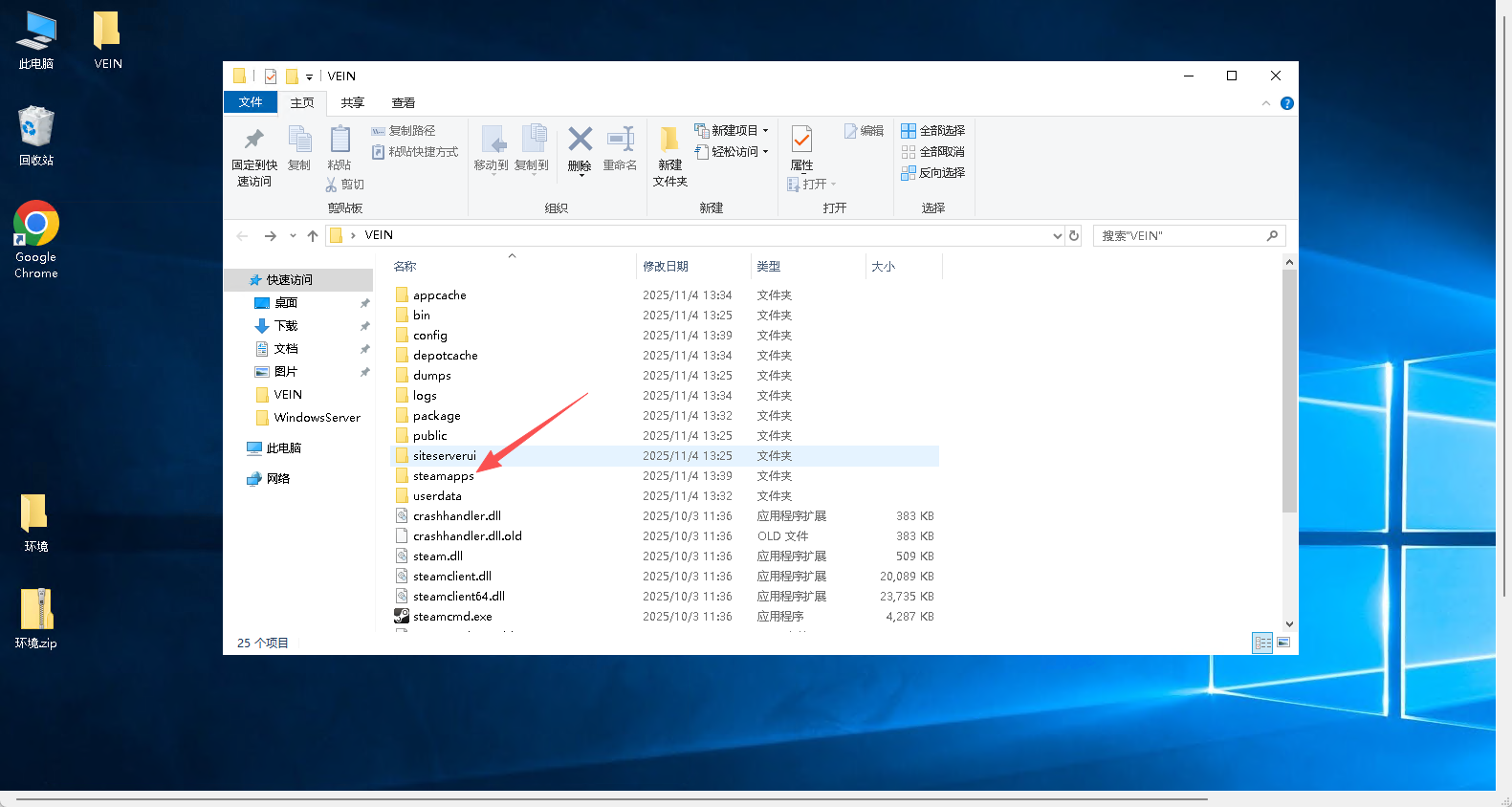Image resolution: width=1512 pixels, height=807 pixels.
Task: Expand Easy Access (轻松访问) dropdown
Action: coord(733,152)
